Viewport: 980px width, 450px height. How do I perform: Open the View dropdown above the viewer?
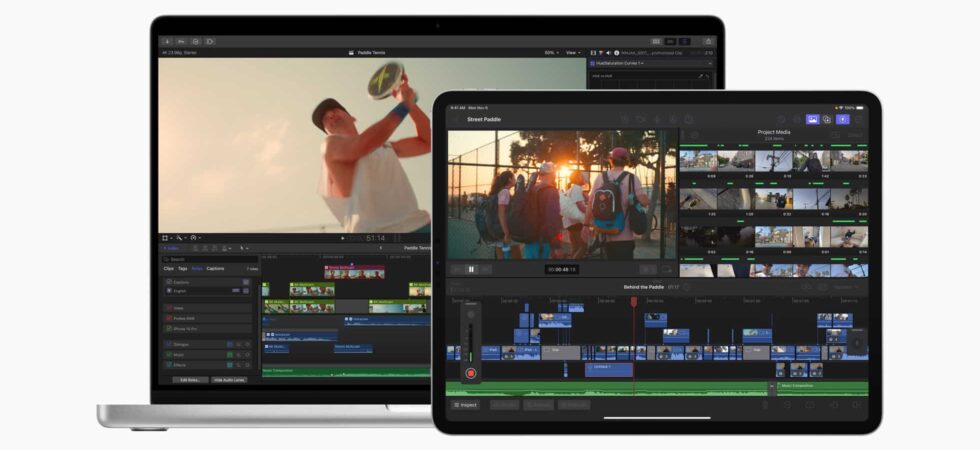pos(572,52)
